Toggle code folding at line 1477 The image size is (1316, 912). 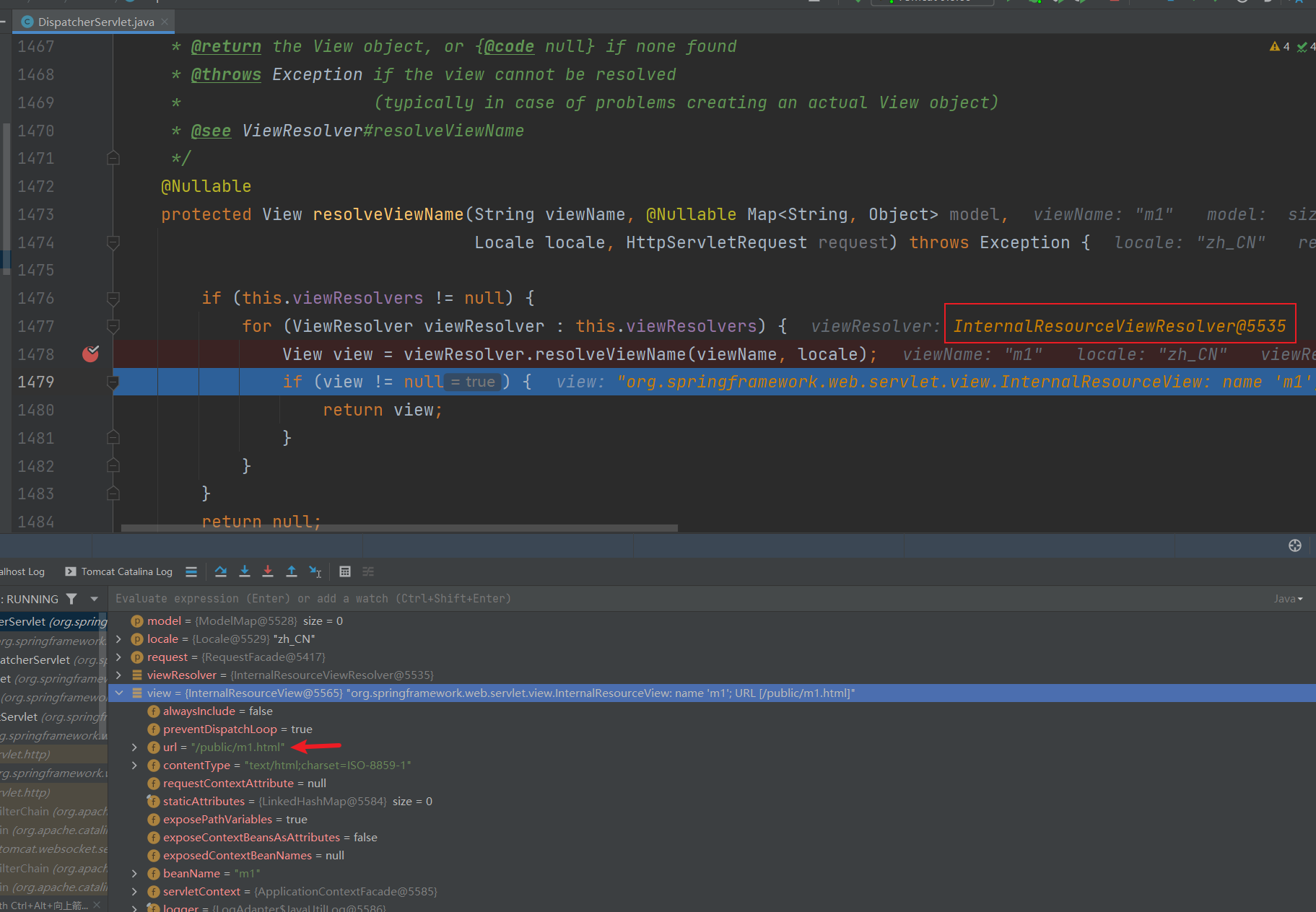(113, 326)
